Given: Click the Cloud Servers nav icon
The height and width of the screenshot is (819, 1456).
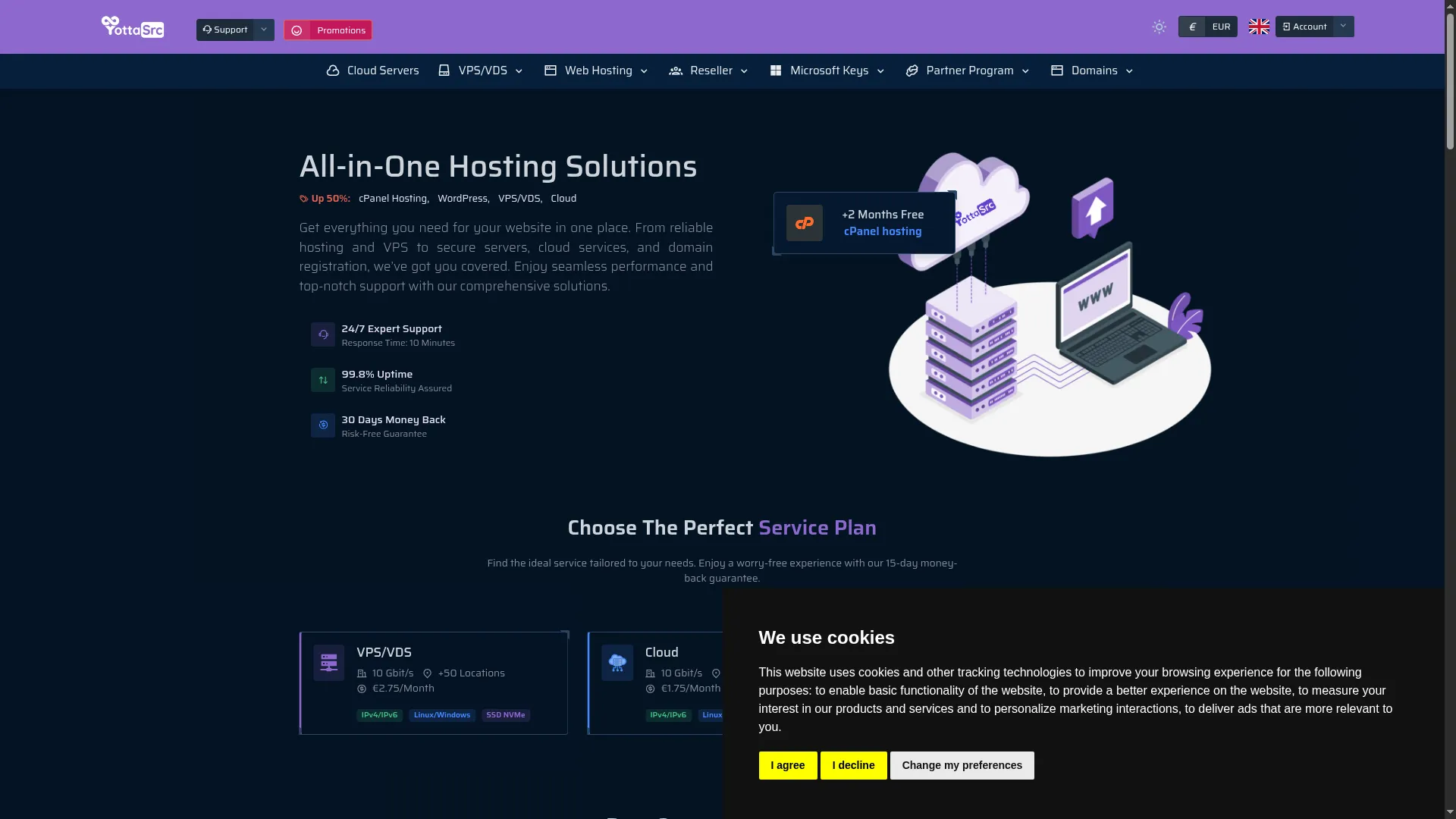Looking at the screenshot, I should [x=333, y=71].
